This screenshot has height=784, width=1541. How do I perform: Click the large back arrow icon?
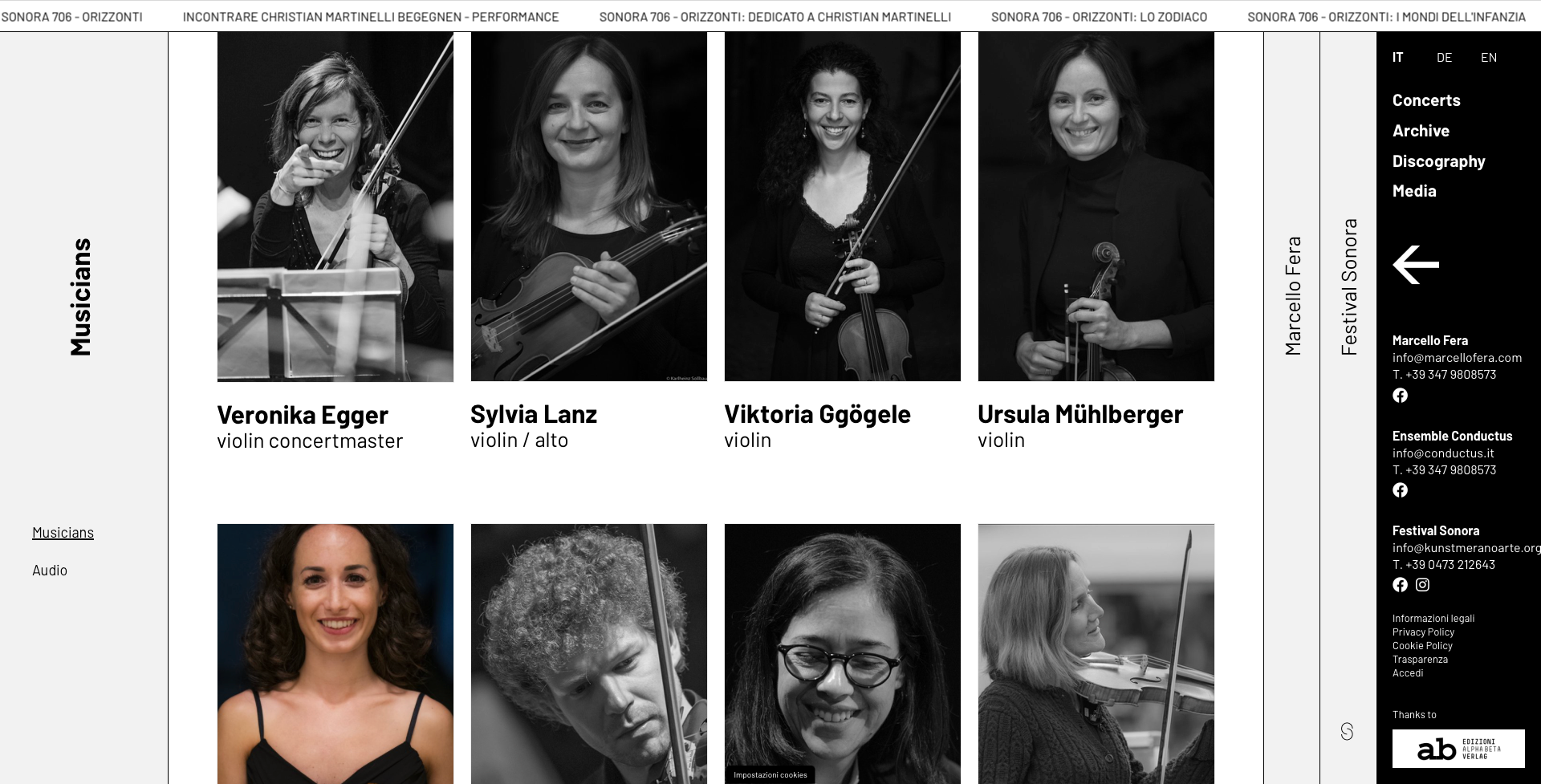pos(1416,265)
